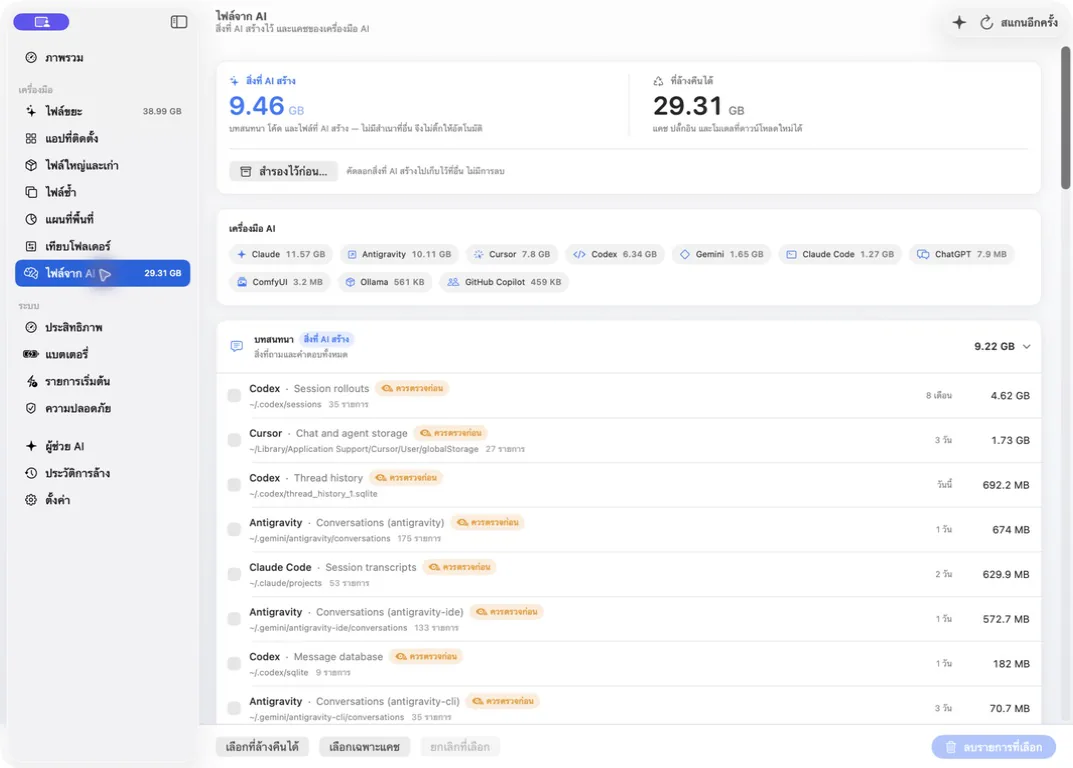Select the Codex 6.34 GB chip
The height and width of the screenshot is (768, 1073).
[x=615, y=254]
